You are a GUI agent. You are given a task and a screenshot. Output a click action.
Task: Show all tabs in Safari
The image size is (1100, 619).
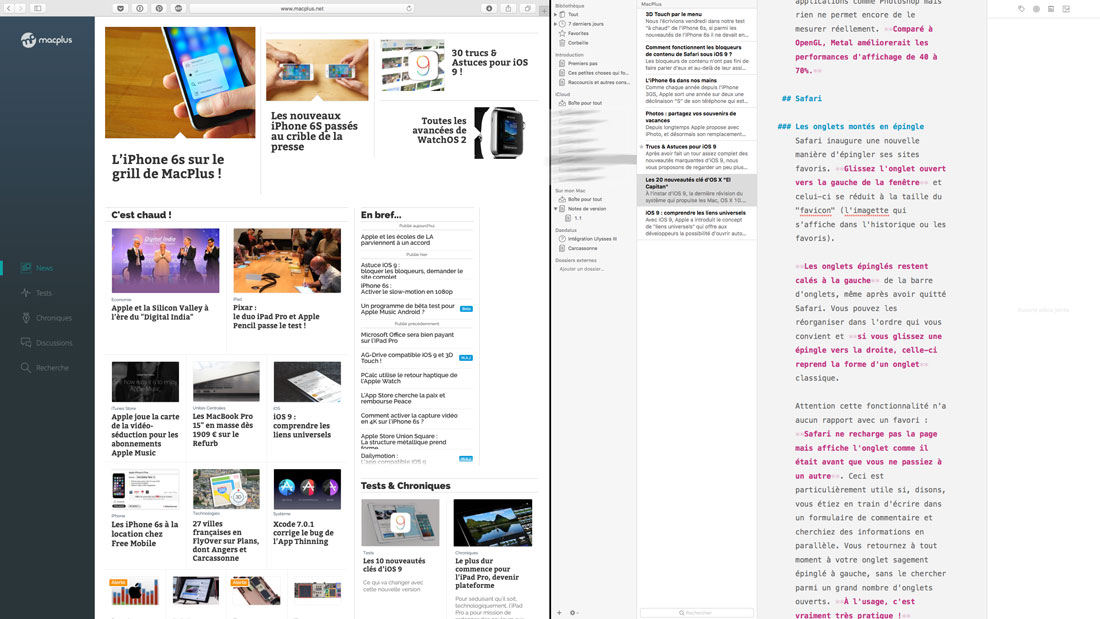[x=528, y=8]
